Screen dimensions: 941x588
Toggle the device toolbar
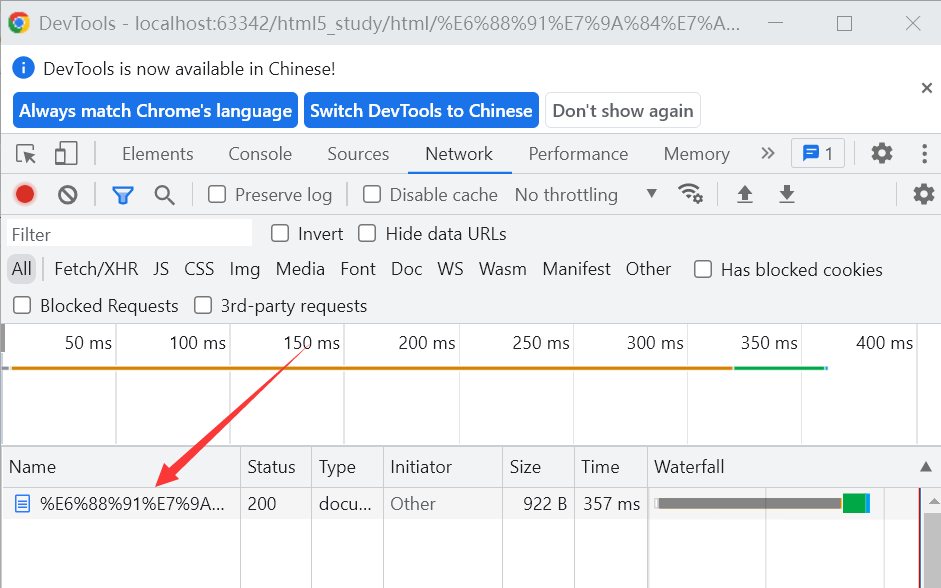65,153
